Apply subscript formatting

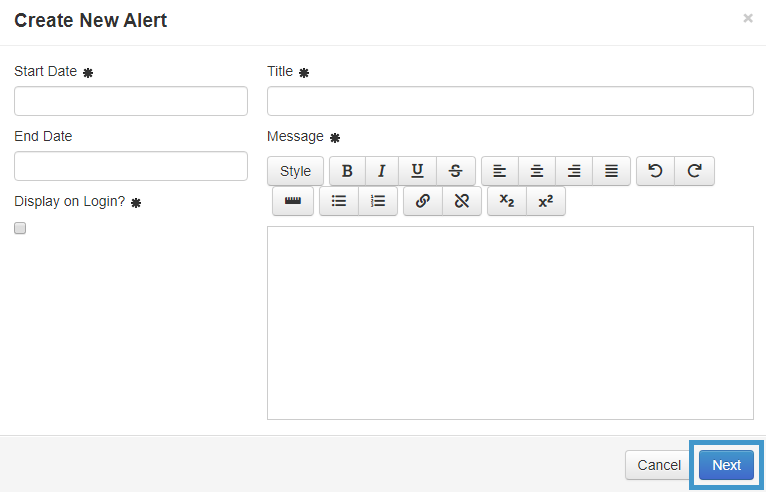point(507,201)
